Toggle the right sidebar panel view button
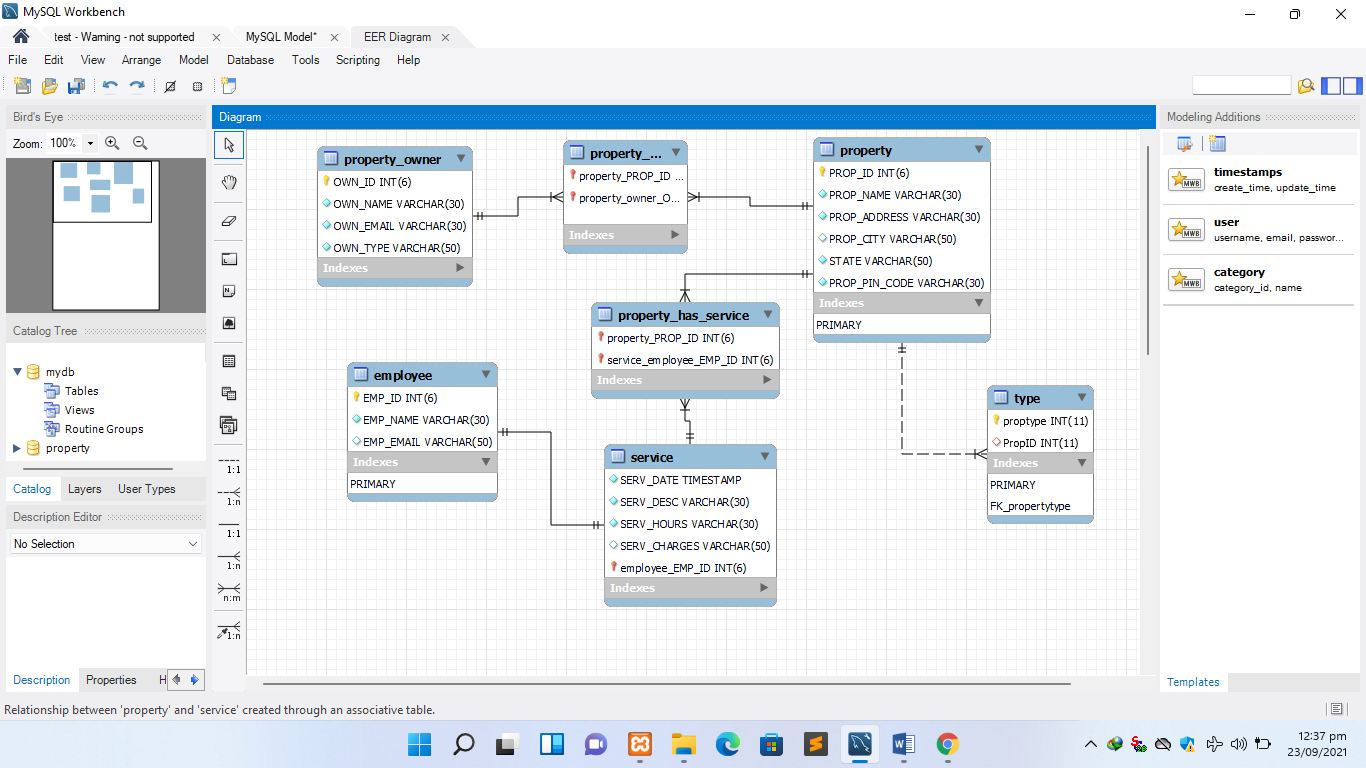 pos(1352,86)
